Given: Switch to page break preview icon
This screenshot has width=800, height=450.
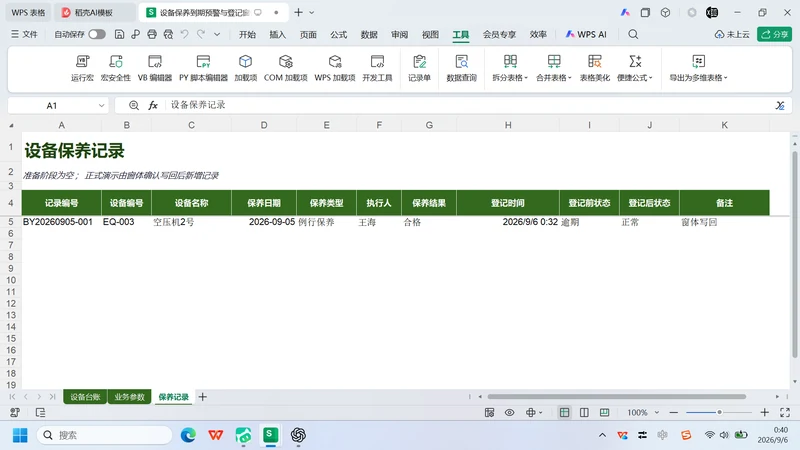Looking at the screenshot, I should pos(605,412).
